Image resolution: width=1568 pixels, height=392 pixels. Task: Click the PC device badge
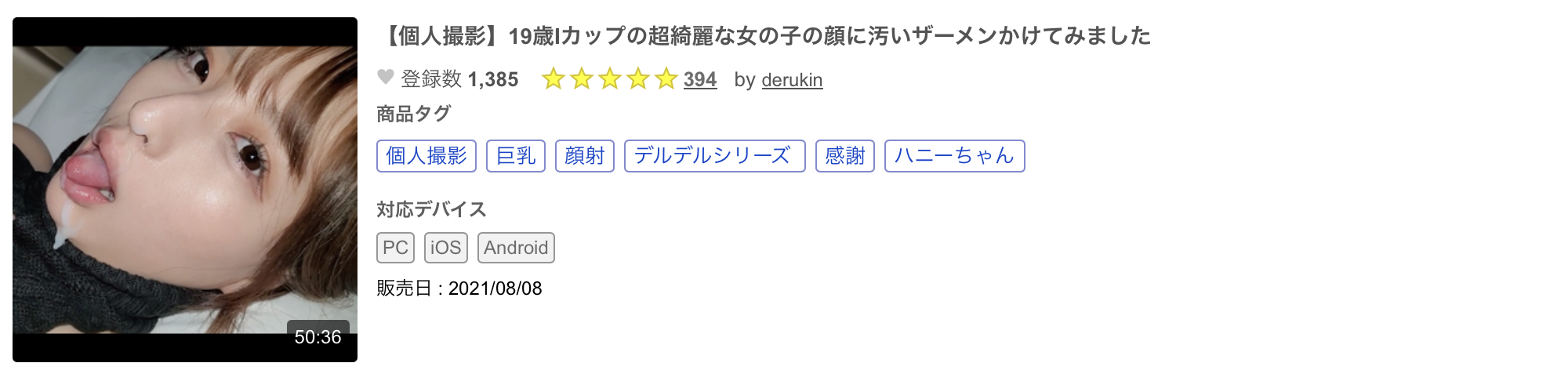(x=395, y=248)
